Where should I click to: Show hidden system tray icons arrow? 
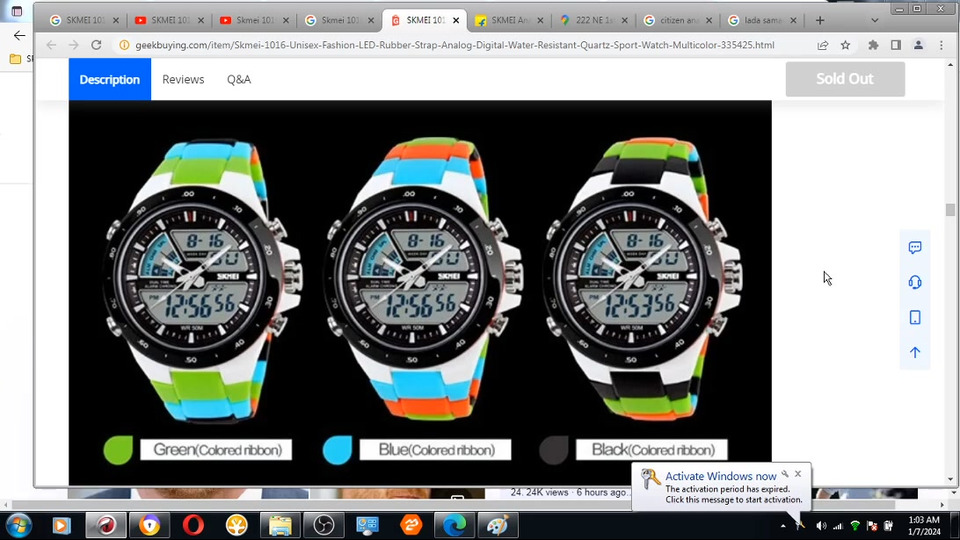point(783,526)
